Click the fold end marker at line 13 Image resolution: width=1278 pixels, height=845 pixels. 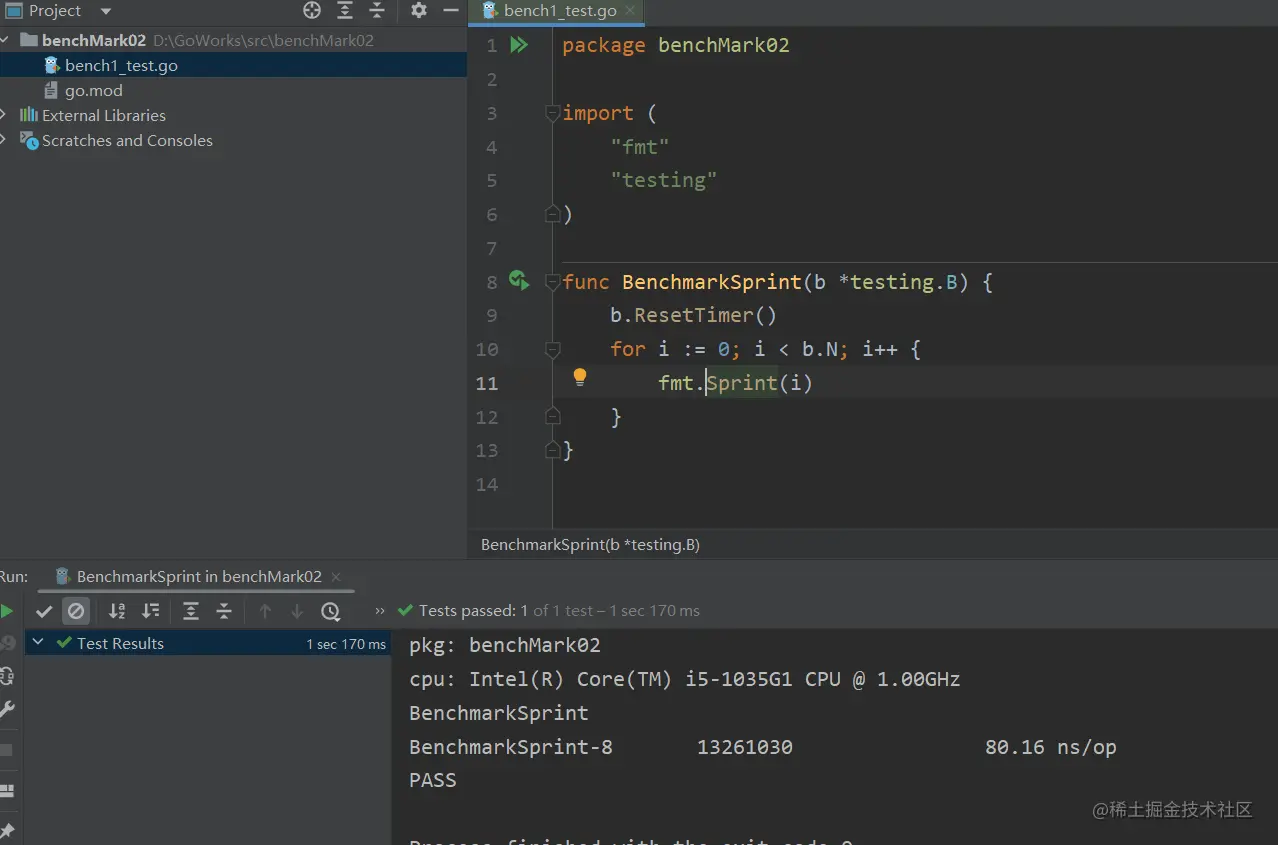(x=552, y=450)
